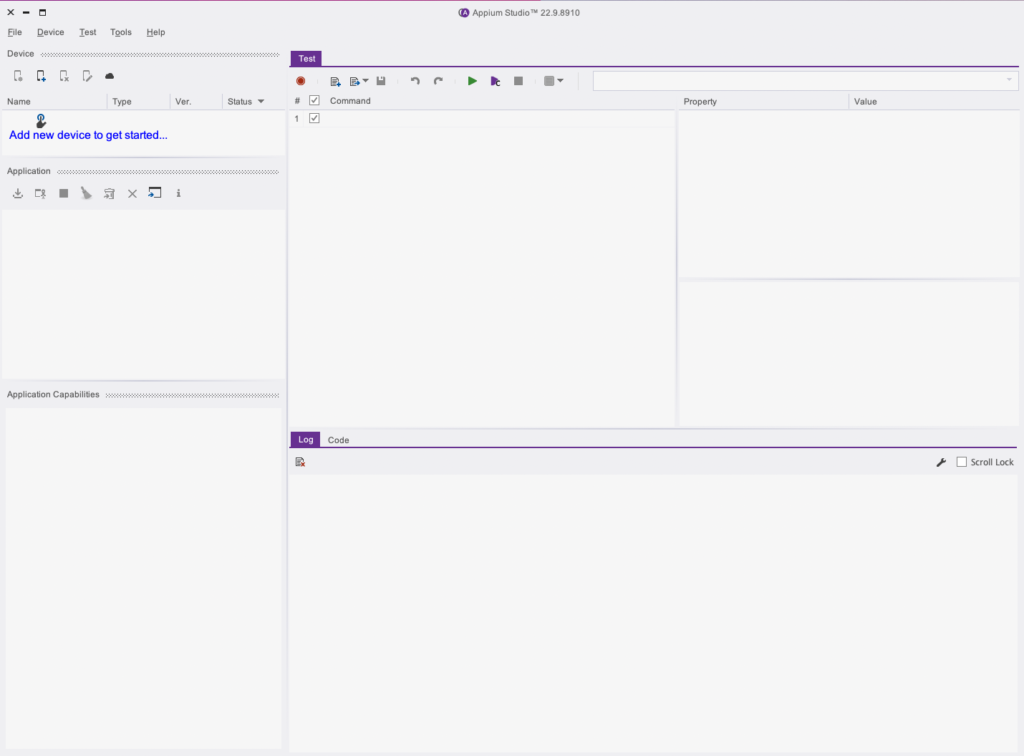Open the import test dropdown arrow
Screen dimensions: 1024x756
(x=365, y=81)
